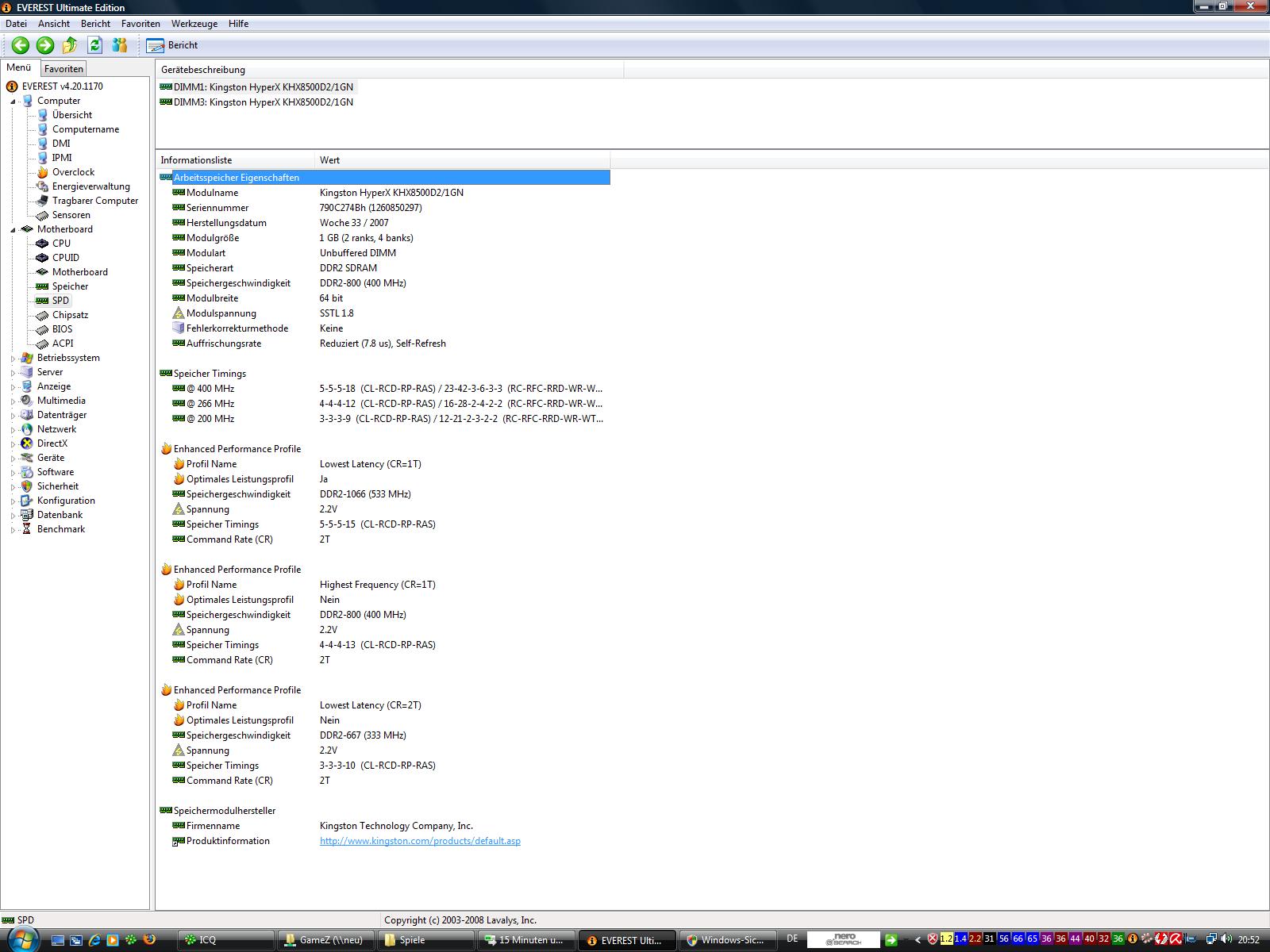
Task: Select the Arbeitsspeicher Eigenschaften header row
Action: (x=384, y=178)
